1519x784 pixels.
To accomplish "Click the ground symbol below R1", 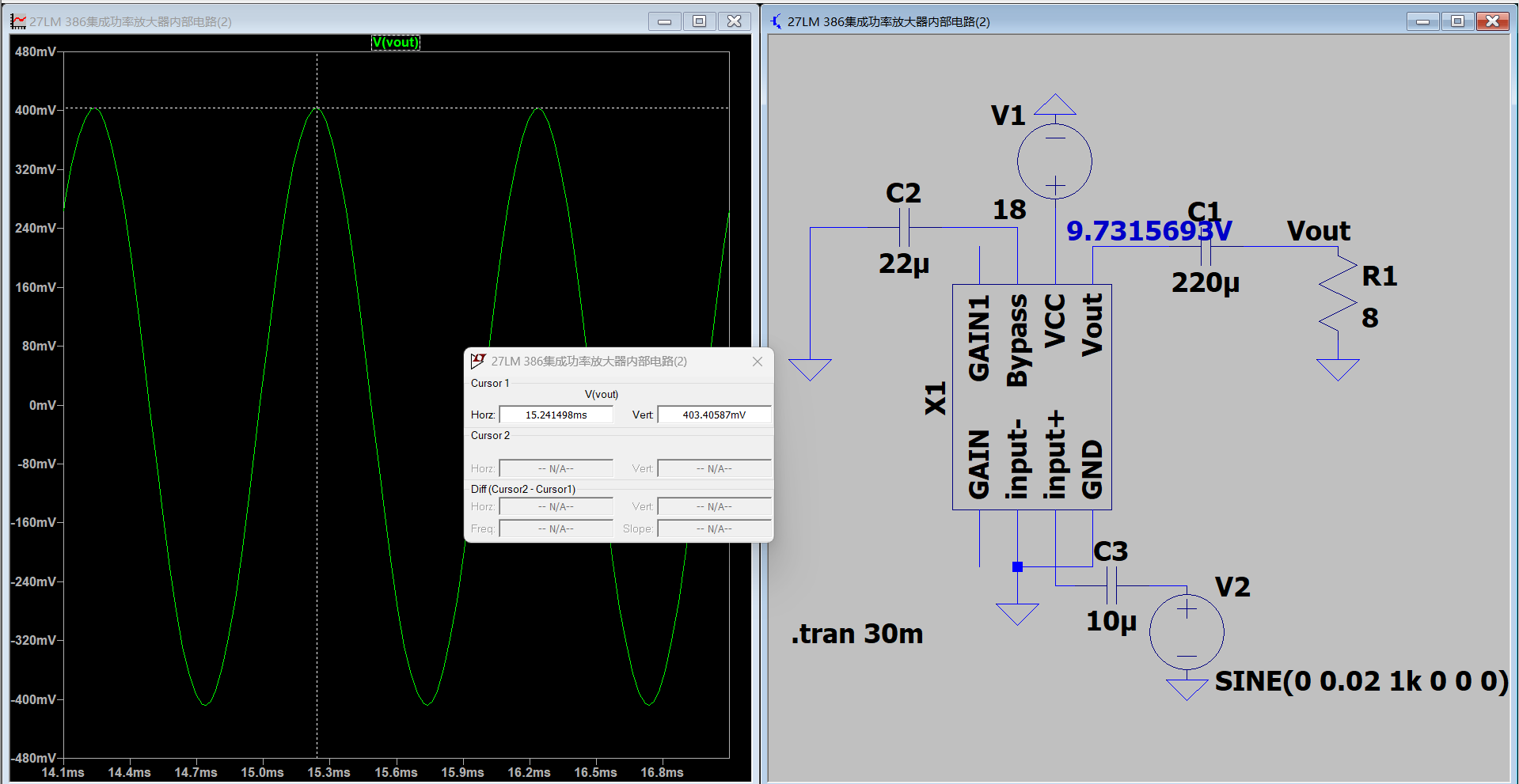I will click(x=1338, y=369).
